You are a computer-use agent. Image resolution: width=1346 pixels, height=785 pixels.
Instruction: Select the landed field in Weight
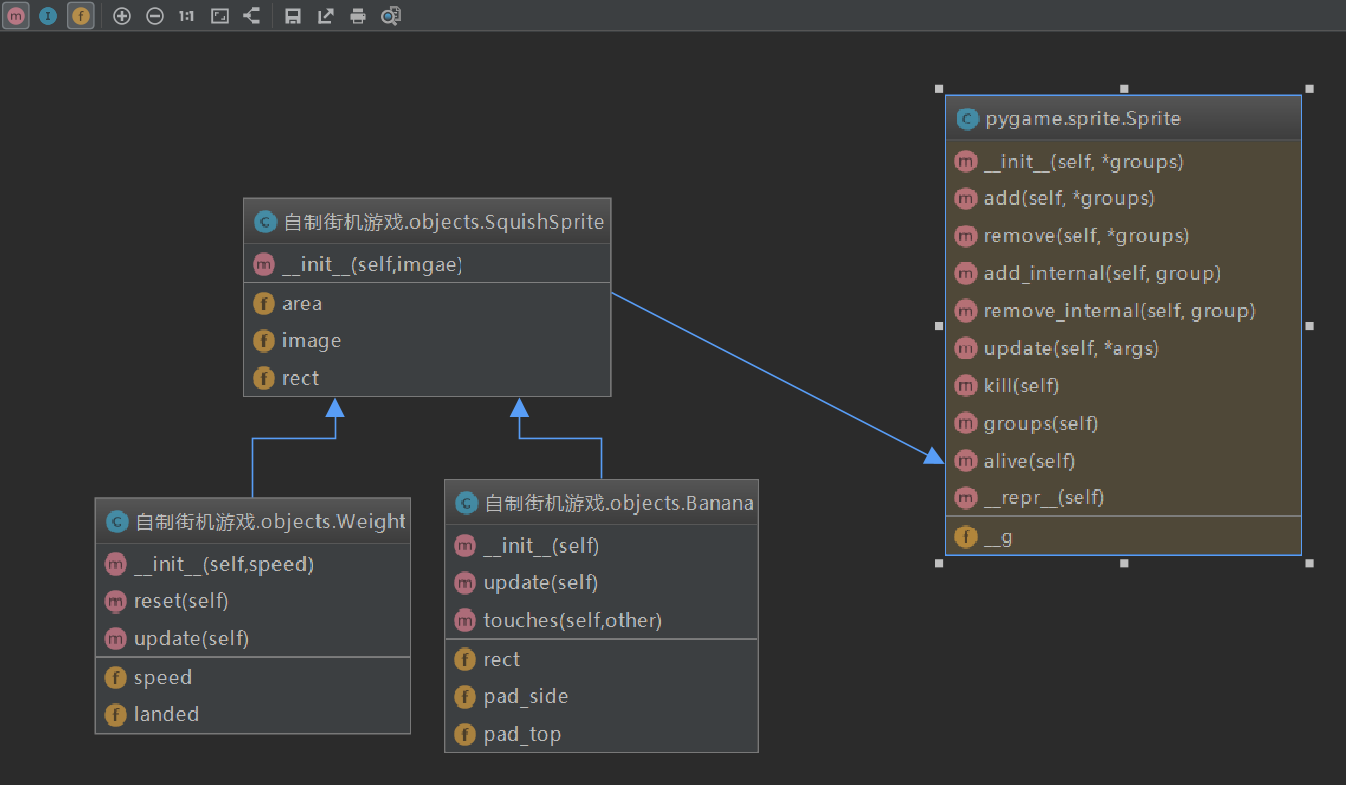coord(166,714)
